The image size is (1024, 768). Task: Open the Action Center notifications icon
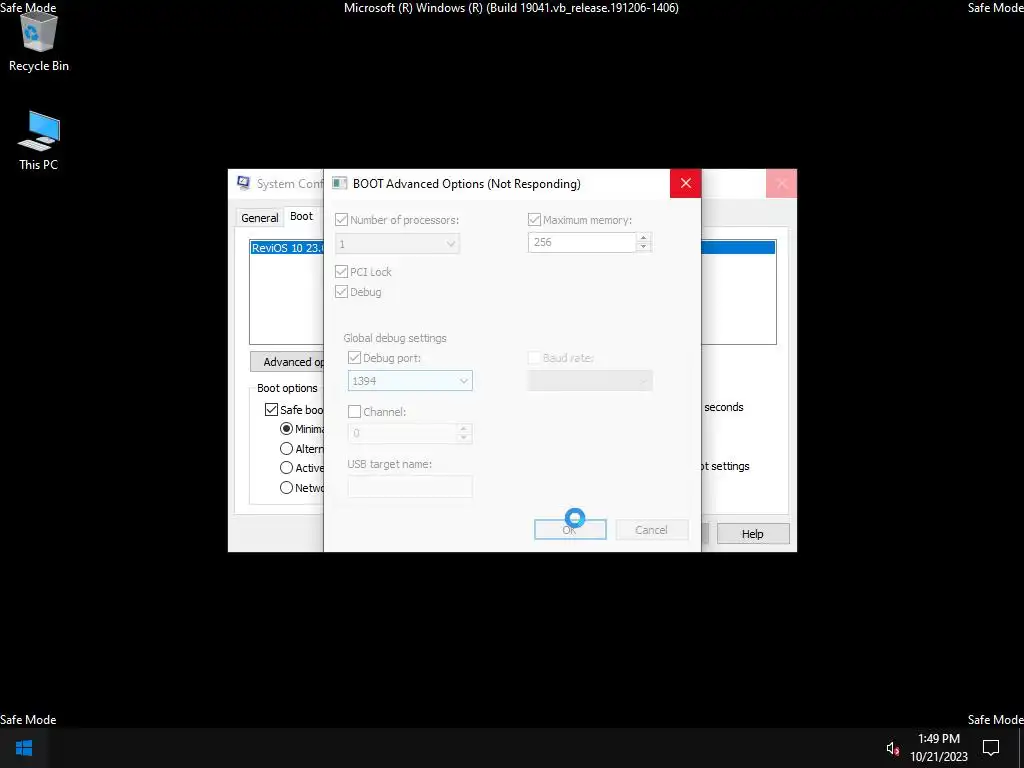991,748
